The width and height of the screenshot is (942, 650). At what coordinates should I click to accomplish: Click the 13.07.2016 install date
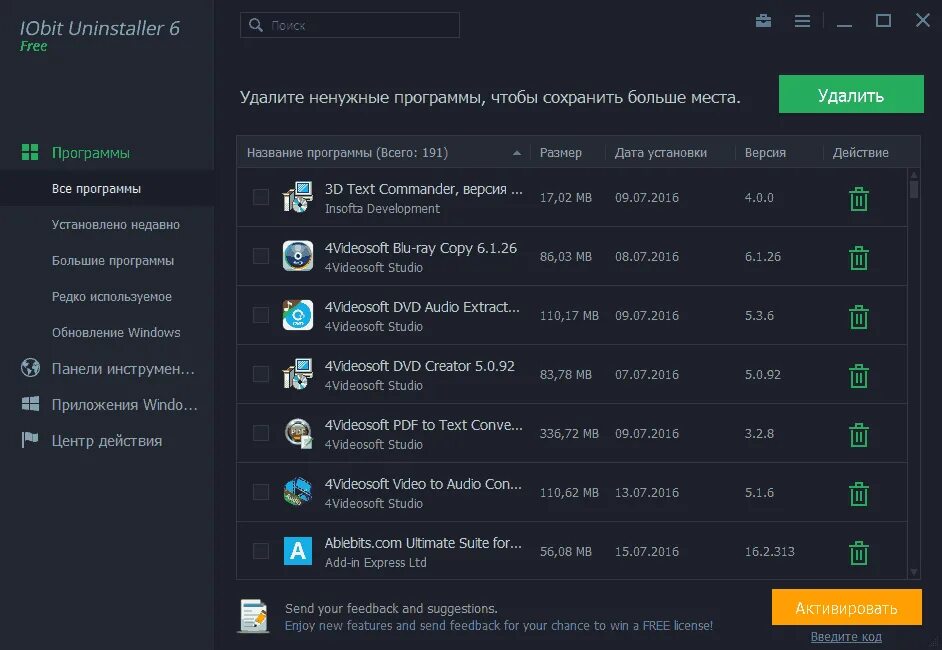tap(647, 493)
